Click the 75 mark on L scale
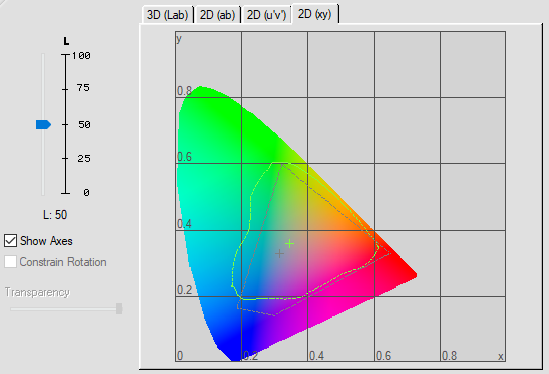549x374 pixels. click(83, 88)
